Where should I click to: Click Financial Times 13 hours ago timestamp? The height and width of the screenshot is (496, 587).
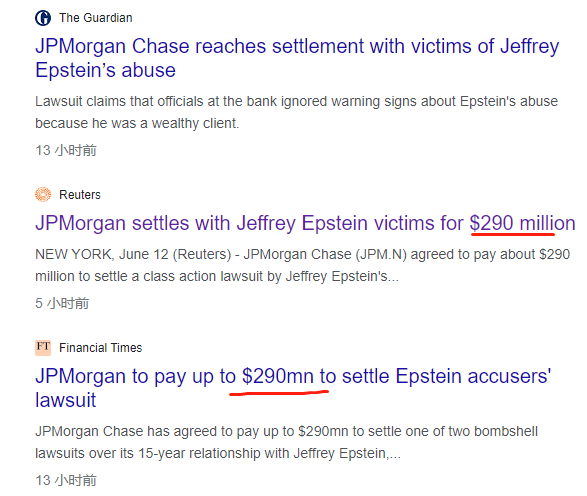(x=66, y=480)
